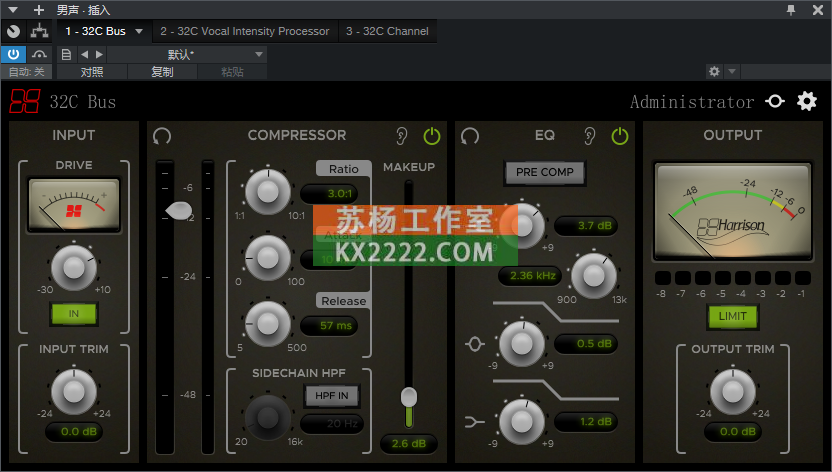Open the sidechain routing icon
This screenshot has height=472, width=832.
[x=39, y=31]
